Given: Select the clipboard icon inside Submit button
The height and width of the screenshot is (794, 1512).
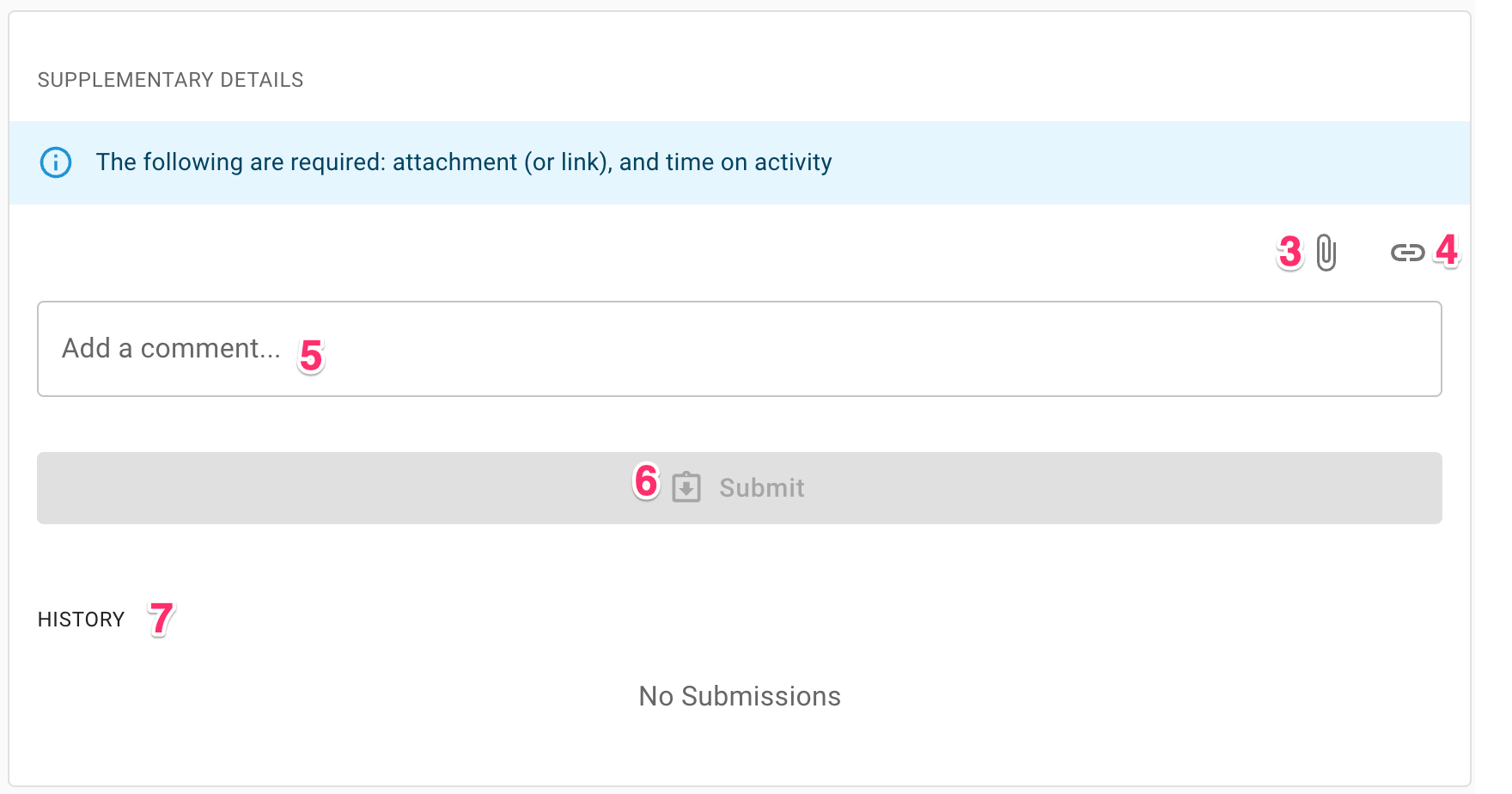Looking at the screenshot, I should [685, 487].
